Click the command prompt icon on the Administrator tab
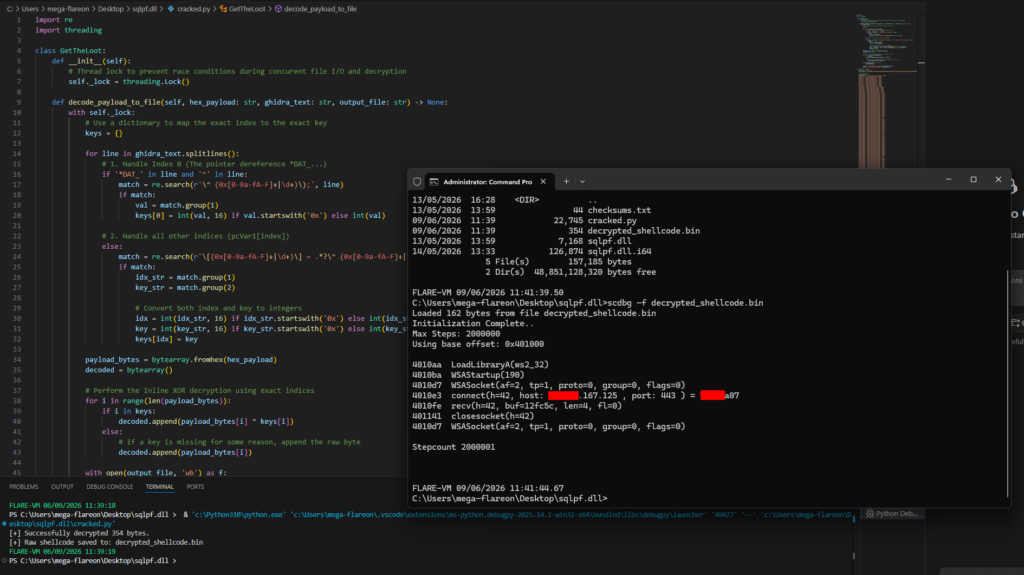This screenshot has height=575, width=1024. 434,182
